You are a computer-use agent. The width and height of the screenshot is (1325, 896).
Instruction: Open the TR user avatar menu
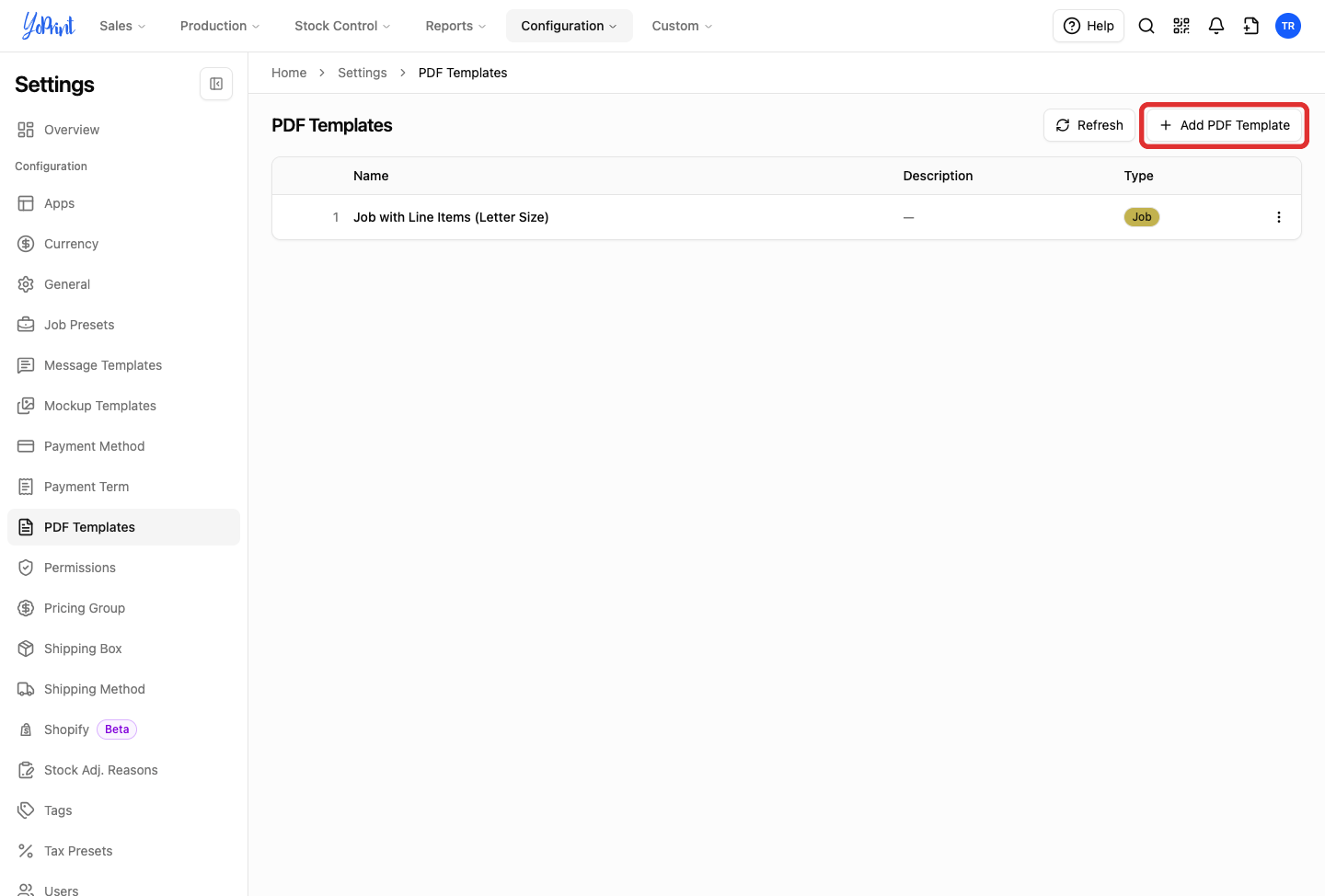pos(1288,26)
